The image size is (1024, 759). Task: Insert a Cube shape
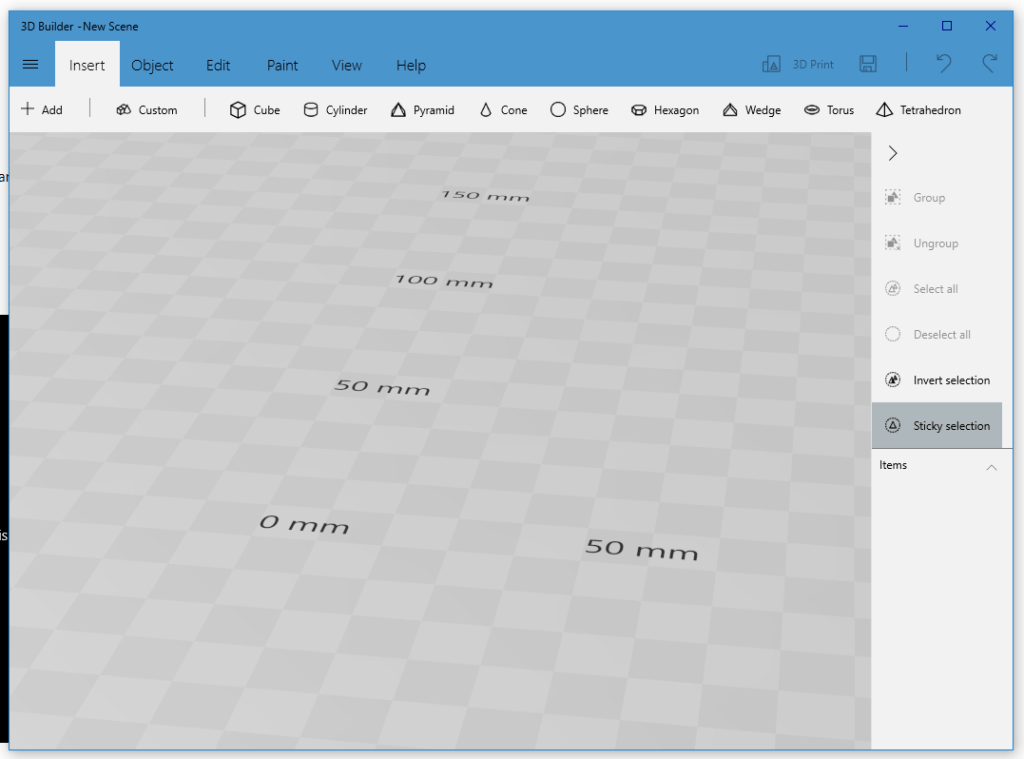(254, 110)
